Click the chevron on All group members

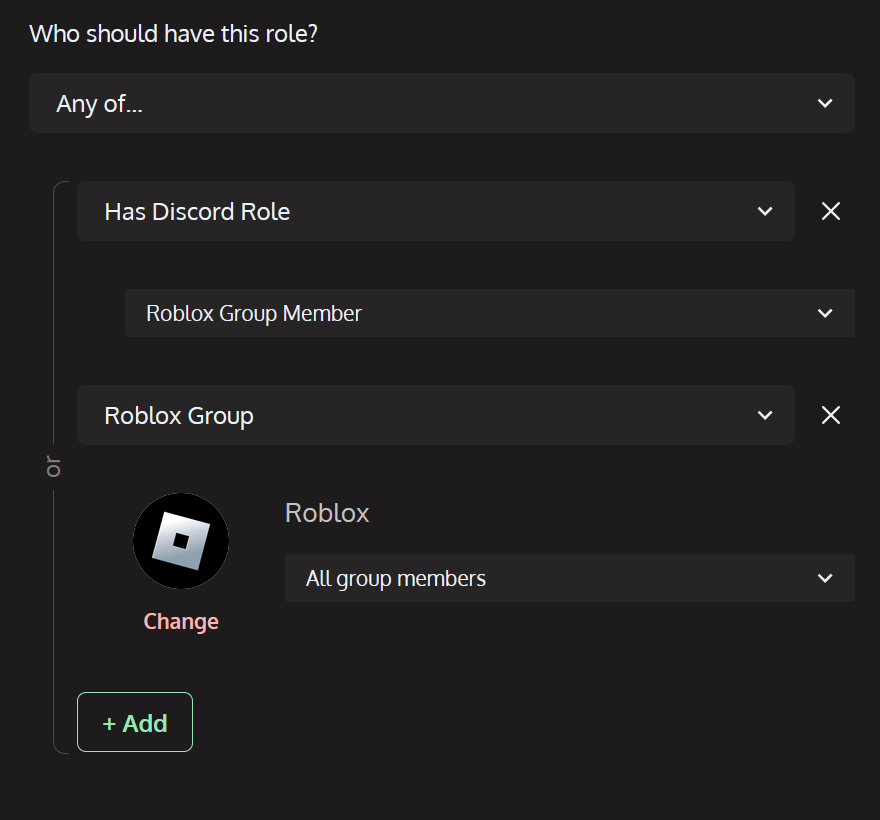pos(825,578)
